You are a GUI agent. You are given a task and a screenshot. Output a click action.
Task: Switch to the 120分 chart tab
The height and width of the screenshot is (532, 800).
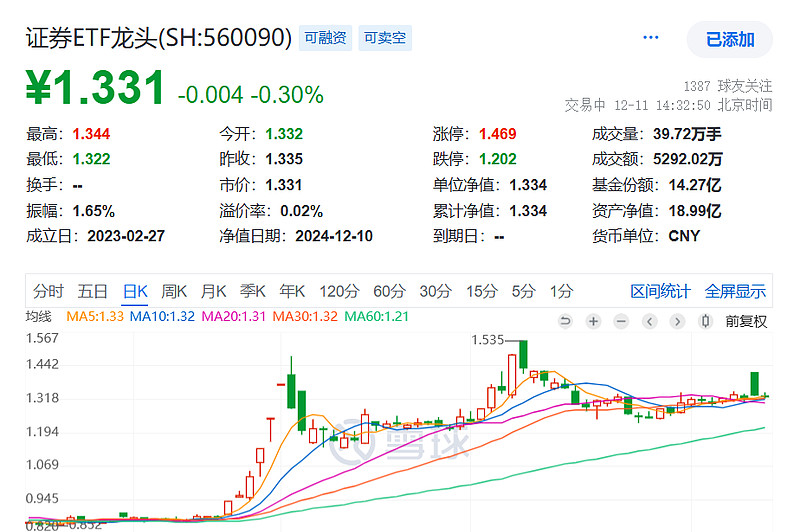coord(339,291)
